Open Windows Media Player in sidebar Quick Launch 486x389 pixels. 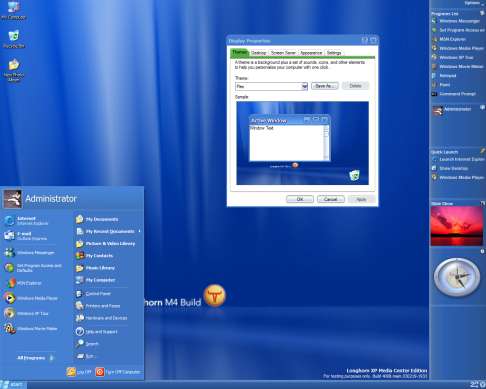tap(458, 178)
